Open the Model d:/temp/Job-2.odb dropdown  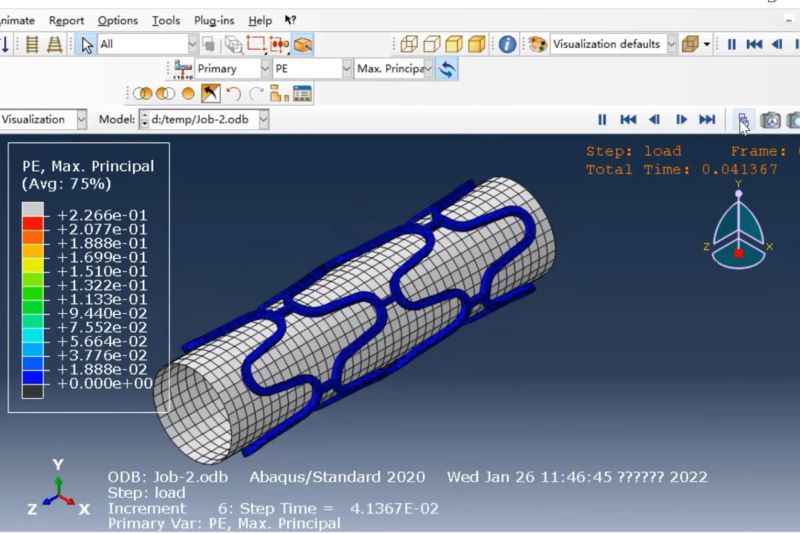click(263, 120)
